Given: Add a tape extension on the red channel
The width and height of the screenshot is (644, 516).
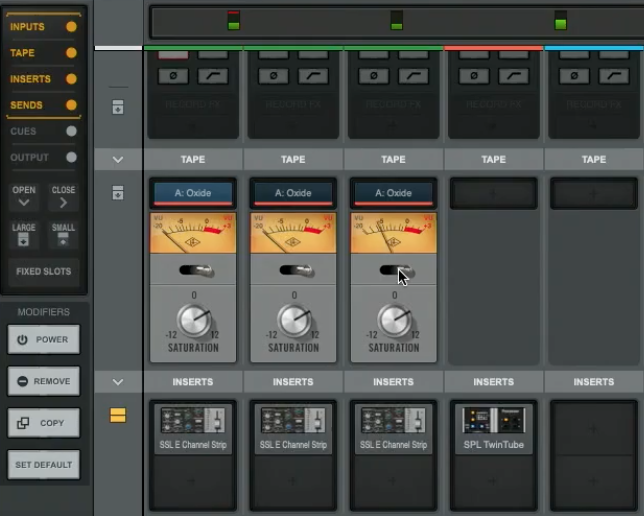Looking at the screenshot, I should click(494, 193).
